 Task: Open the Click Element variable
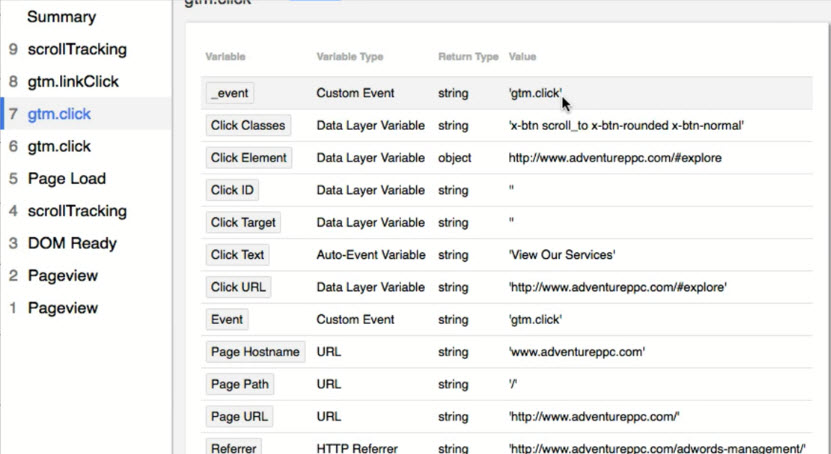248,158
